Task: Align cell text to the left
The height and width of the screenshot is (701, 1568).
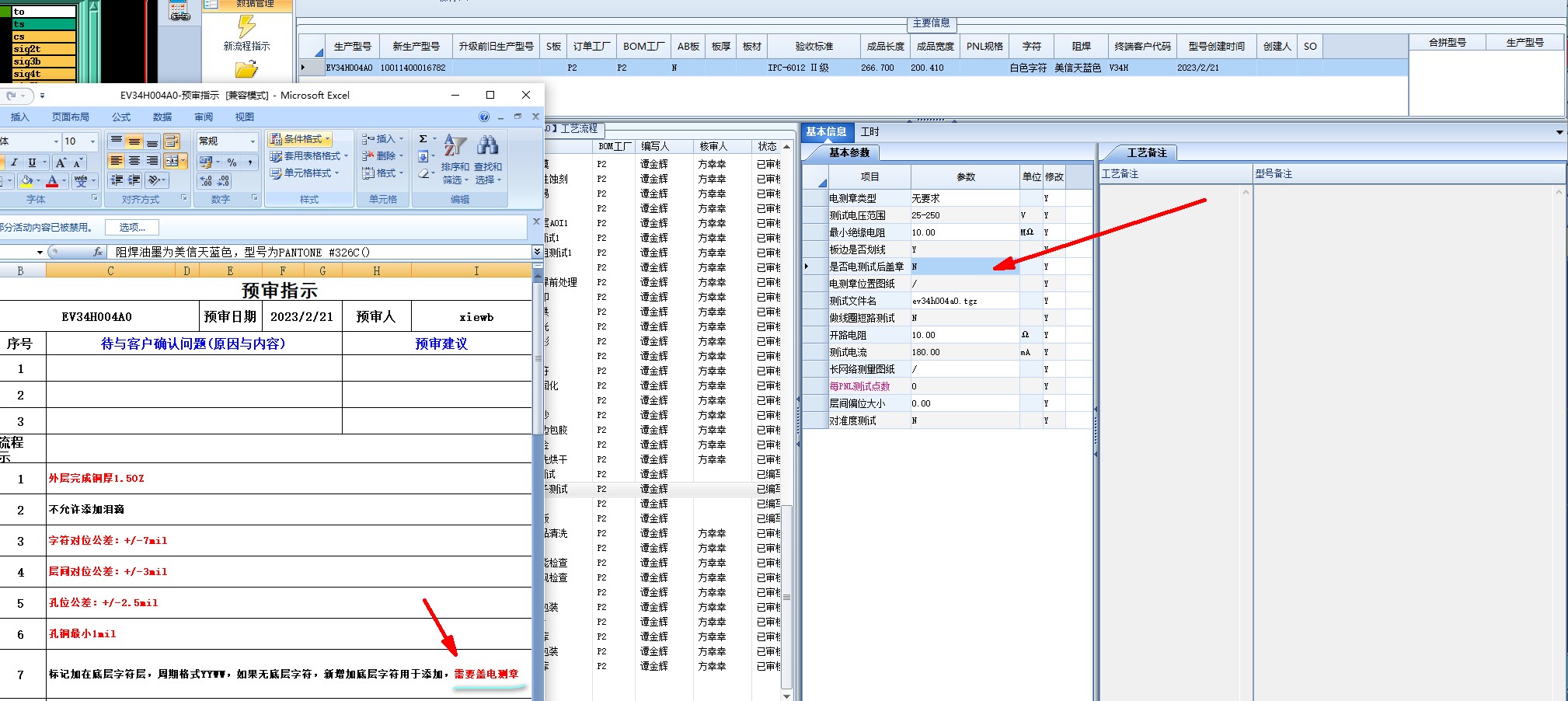Action: point(116,161)
